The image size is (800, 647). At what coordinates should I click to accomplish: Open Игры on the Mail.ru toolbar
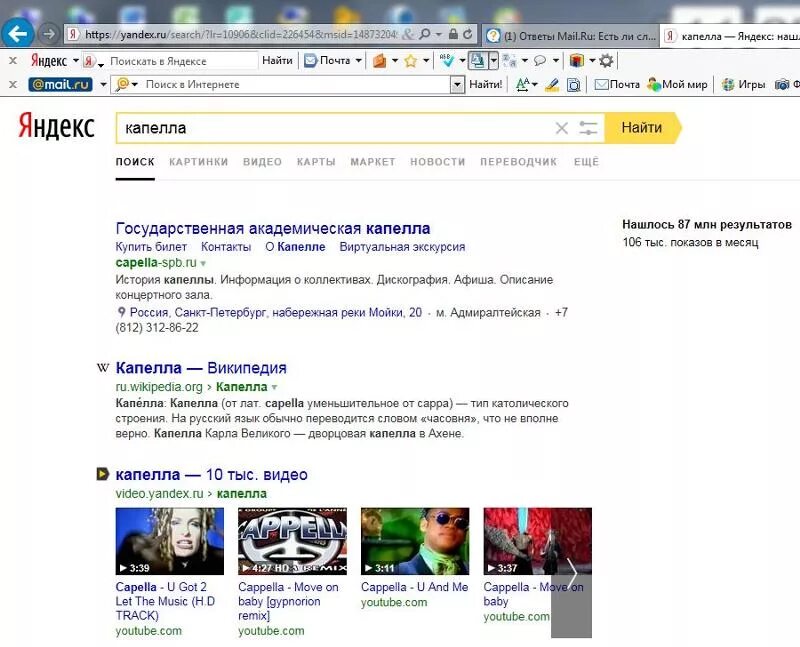click(x=743, y=84)
